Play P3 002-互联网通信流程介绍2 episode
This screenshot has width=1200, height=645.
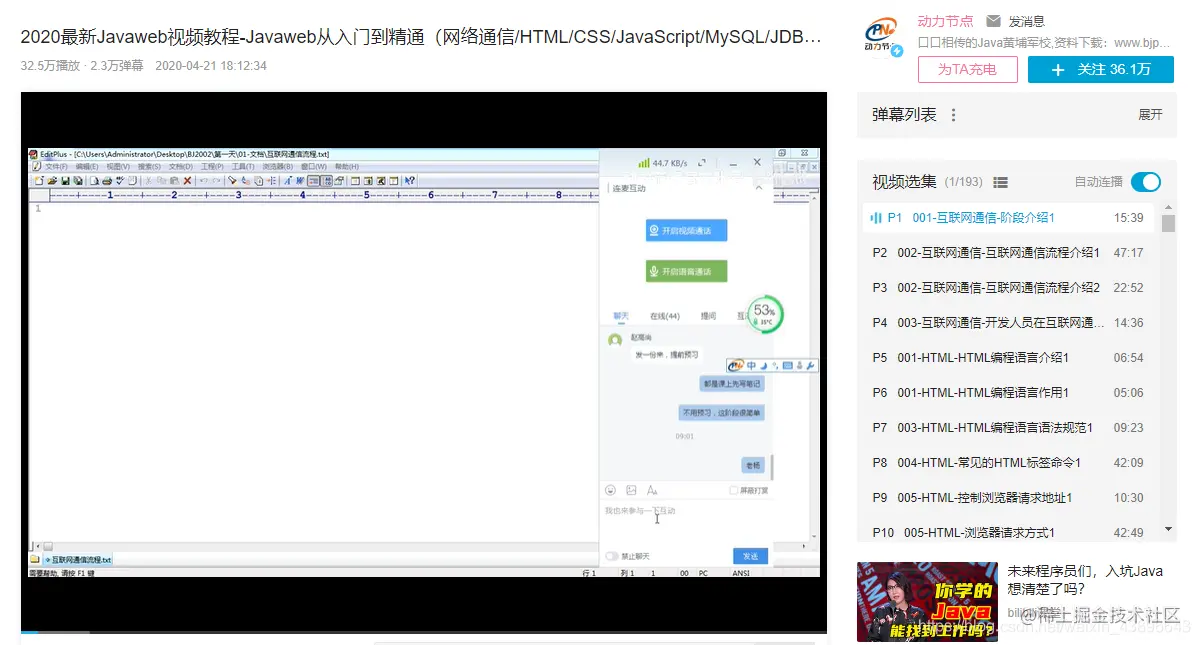(1008, 288)
